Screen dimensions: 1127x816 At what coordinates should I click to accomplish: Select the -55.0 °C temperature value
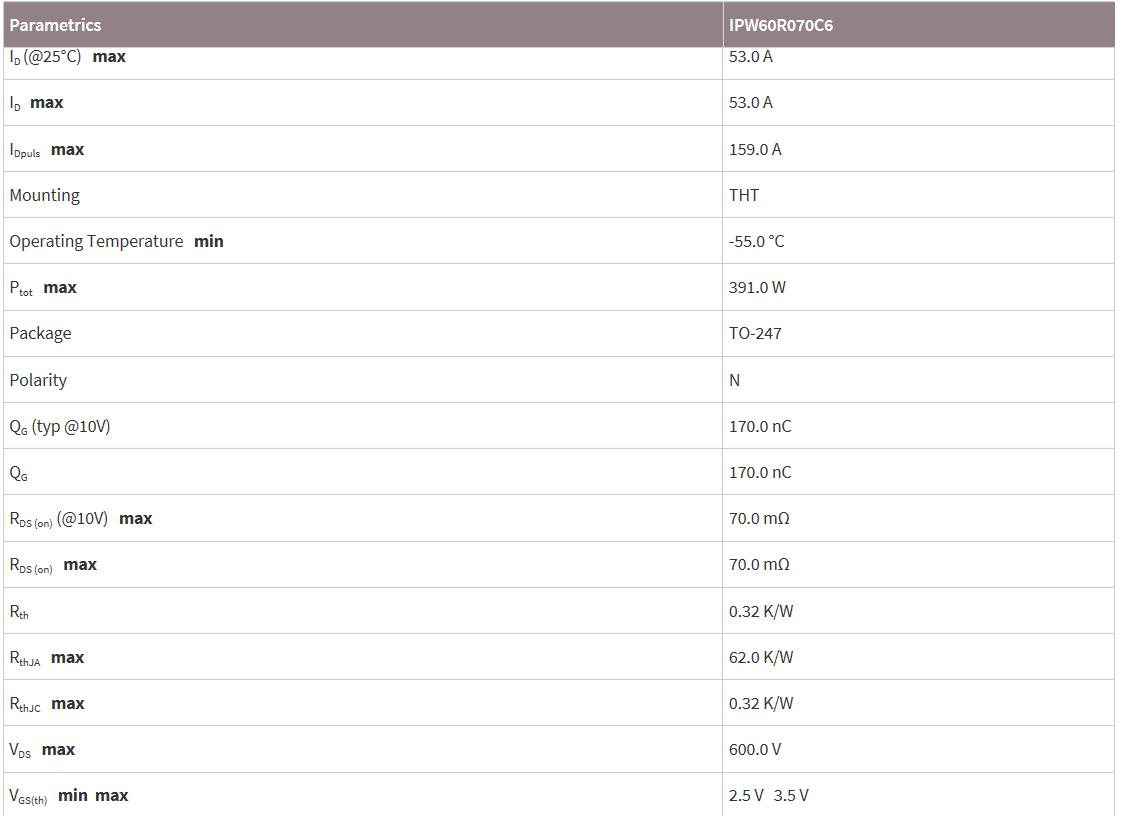[757, 241]
